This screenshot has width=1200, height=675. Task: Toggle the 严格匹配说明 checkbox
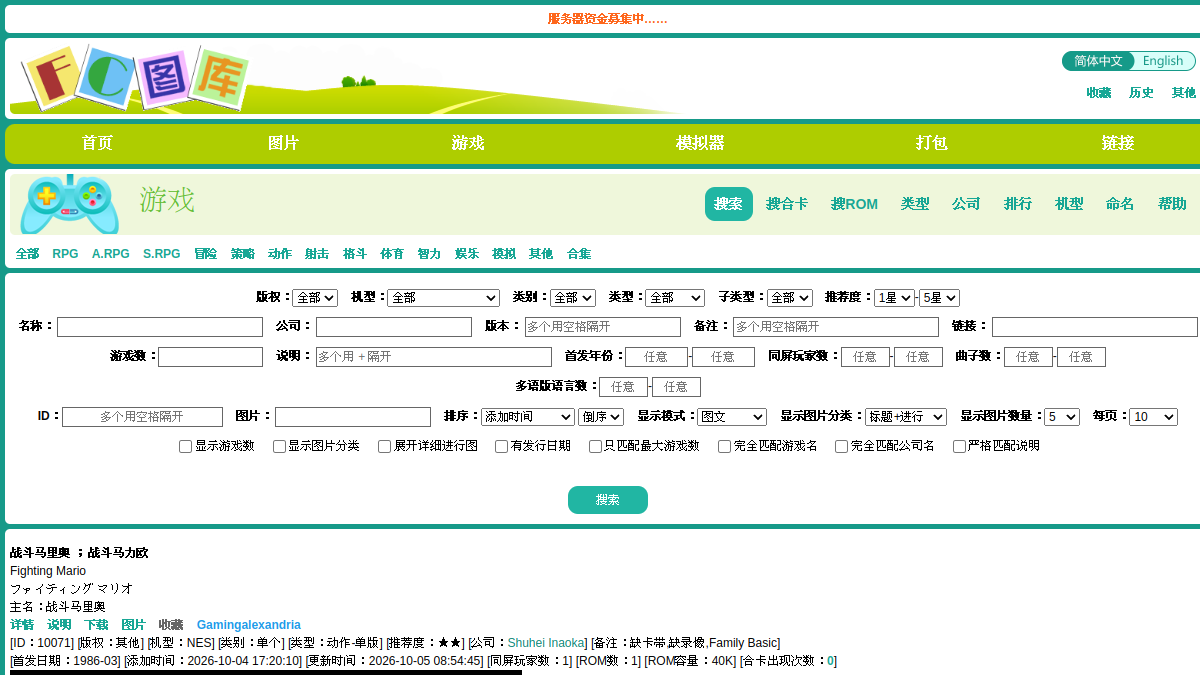[959, 446]
